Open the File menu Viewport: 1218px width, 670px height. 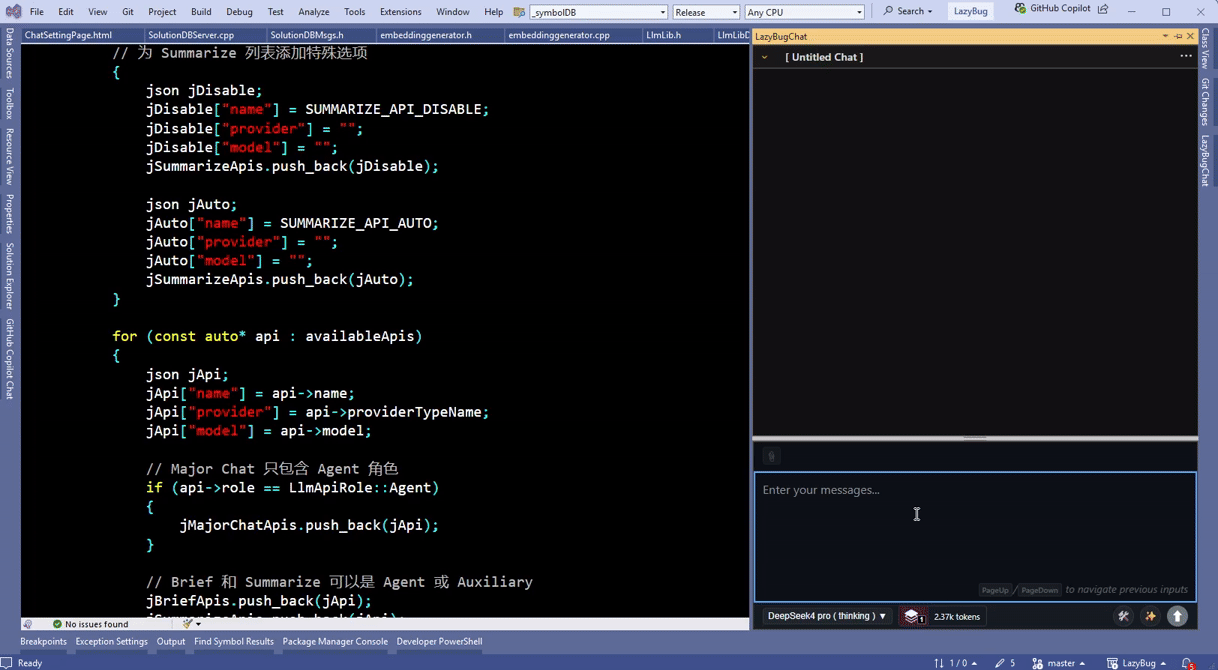(x=36, y=12)
